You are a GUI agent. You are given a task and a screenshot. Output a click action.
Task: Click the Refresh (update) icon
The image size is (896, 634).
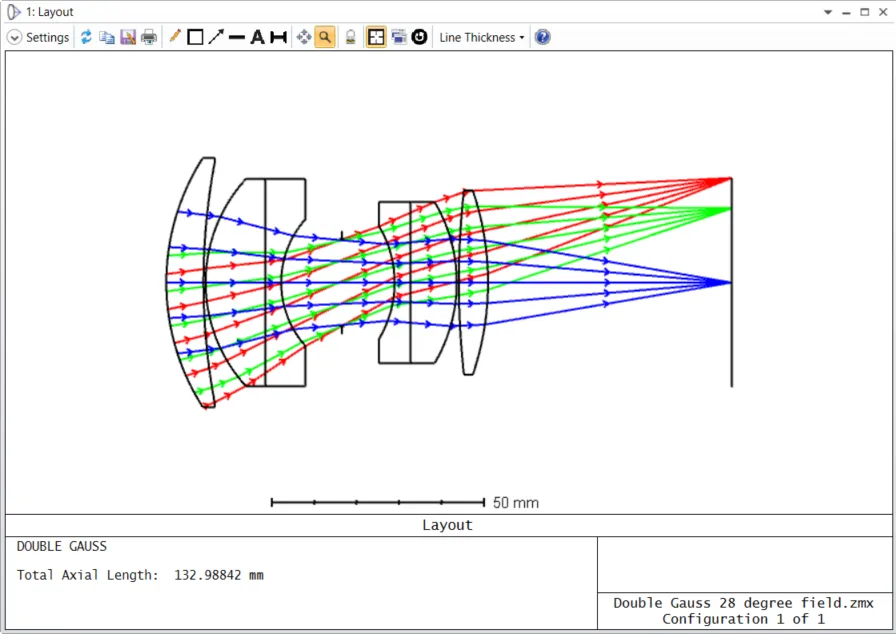point(86,37)
